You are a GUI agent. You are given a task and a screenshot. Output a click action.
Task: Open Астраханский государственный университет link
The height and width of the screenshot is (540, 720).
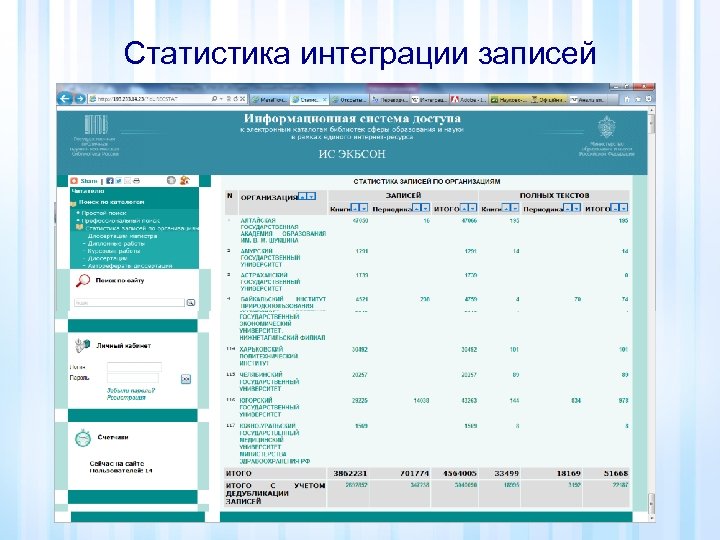click(270, 282)
